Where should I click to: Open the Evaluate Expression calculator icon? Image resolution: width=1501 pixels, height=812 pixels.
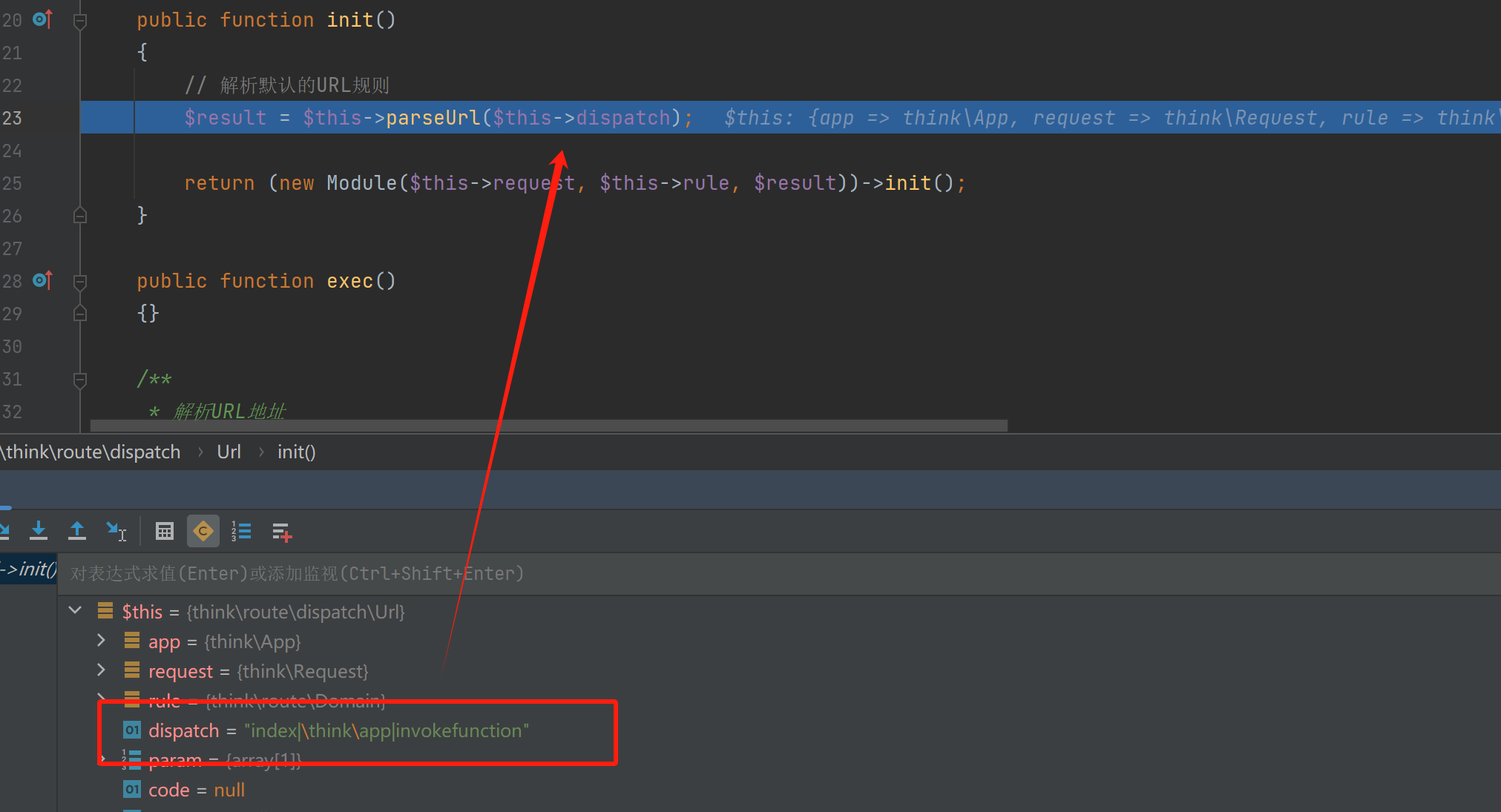coord(165,531)
